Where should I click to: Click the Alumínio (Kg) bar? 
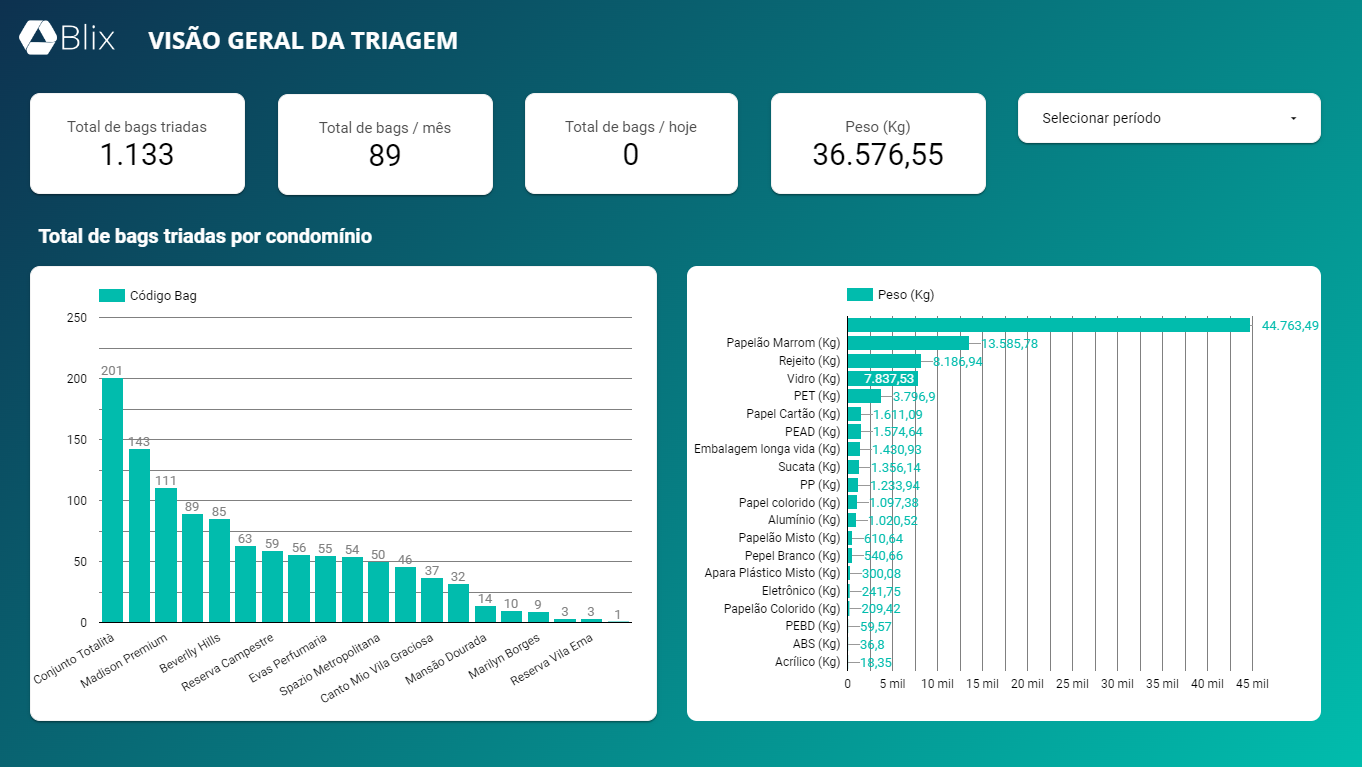click(852, 520)
